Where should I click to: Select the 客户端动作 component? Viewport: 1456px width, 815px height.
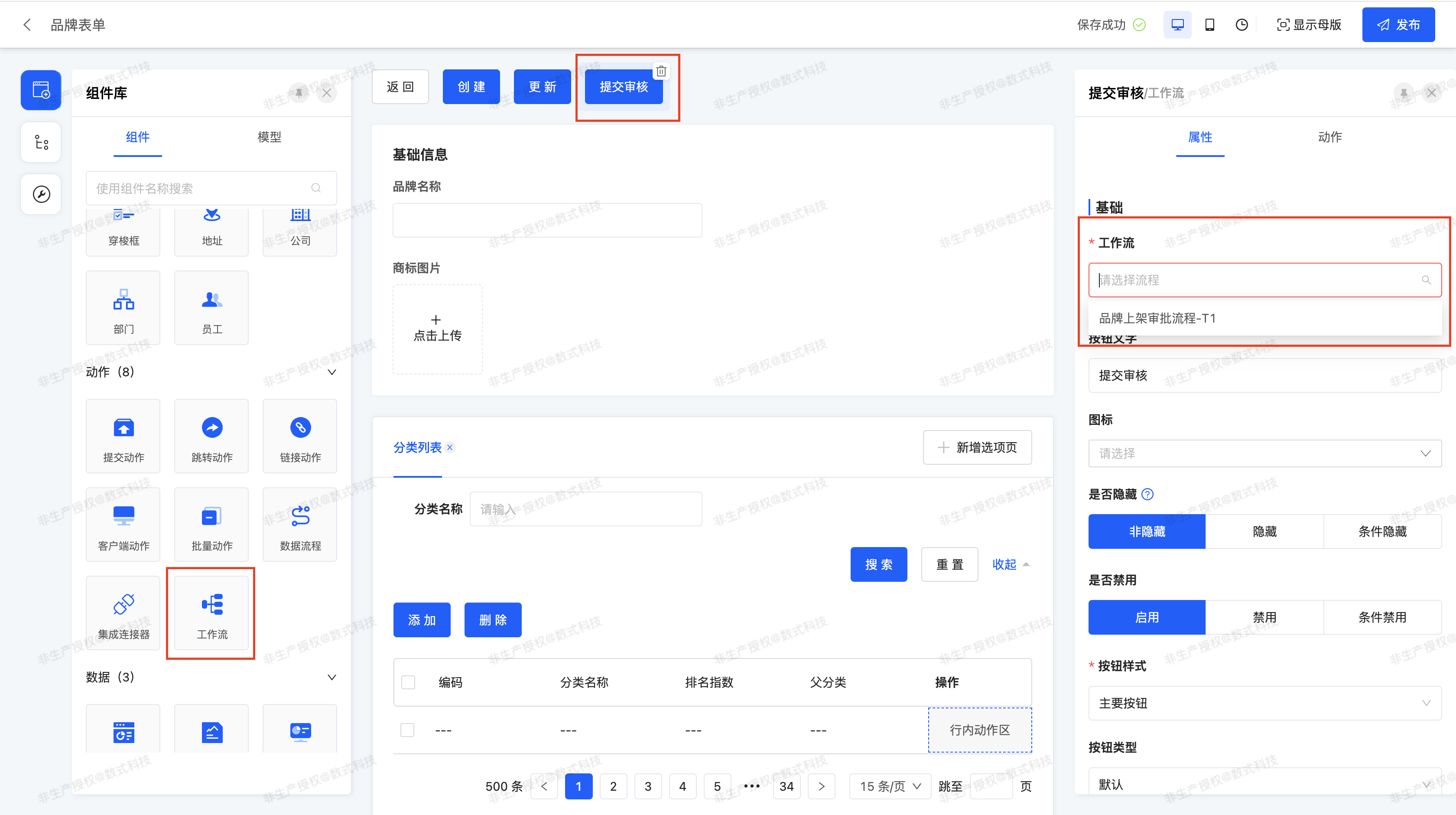(x=123, y=524)
